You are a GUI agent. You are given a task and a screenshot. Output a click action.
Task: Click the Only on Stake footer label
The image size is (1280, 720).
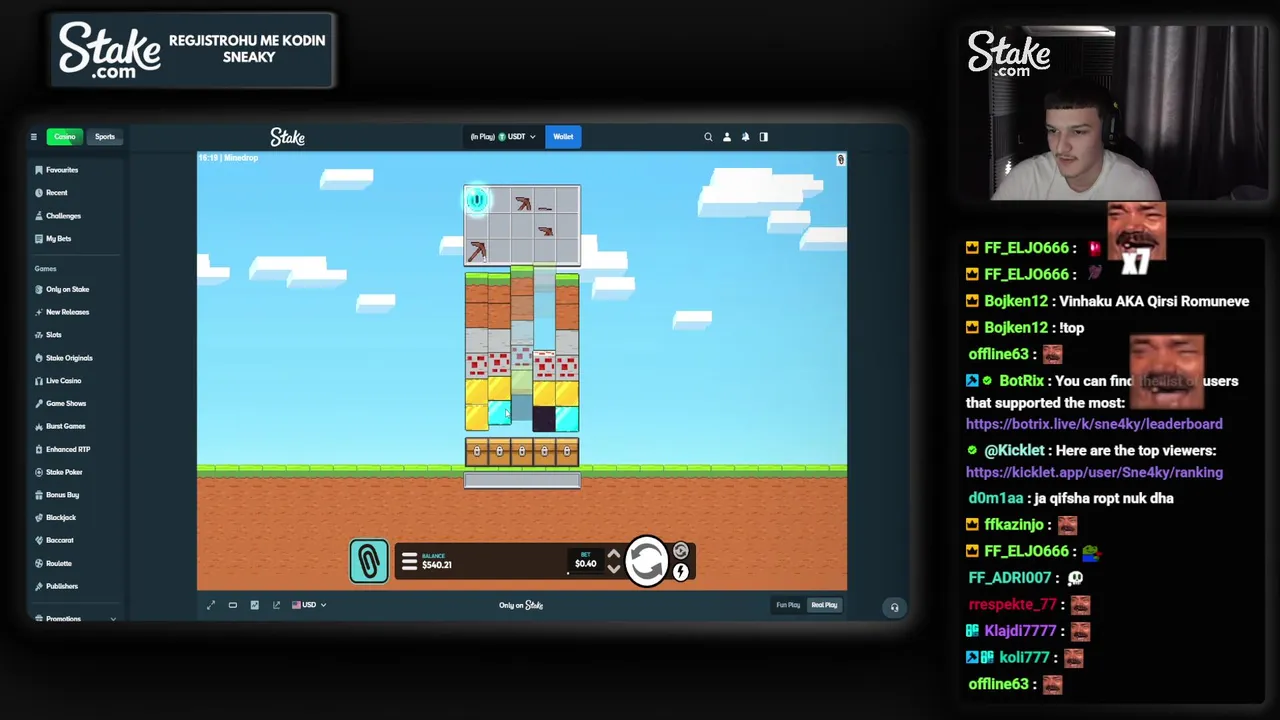521,605
